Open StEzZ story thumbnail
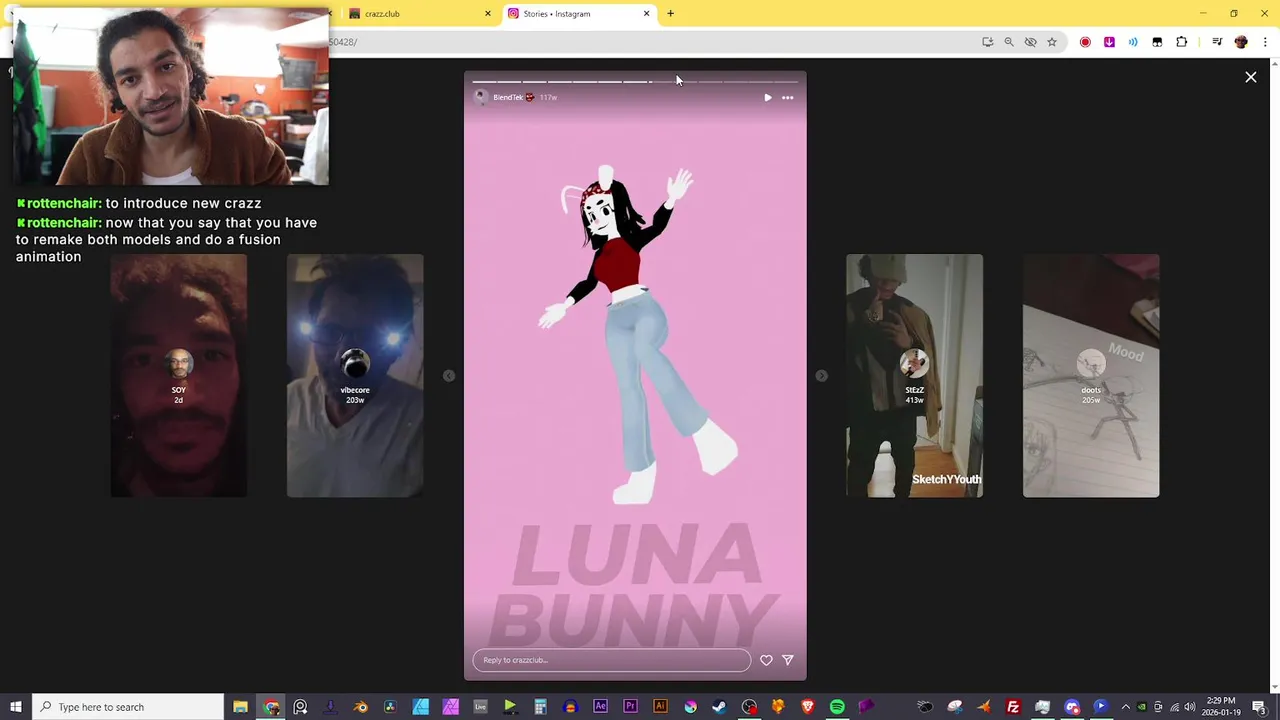Screen dimensions: 1280x720 coord(914,375)
